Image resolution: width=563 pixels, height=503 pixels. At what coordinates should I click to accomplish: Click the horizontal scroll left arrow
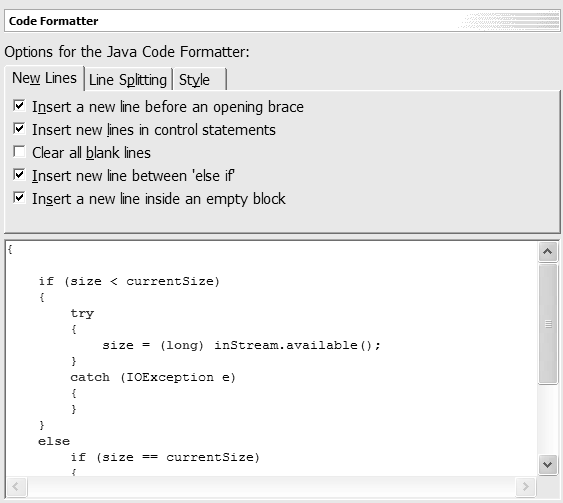coord(16,487)
